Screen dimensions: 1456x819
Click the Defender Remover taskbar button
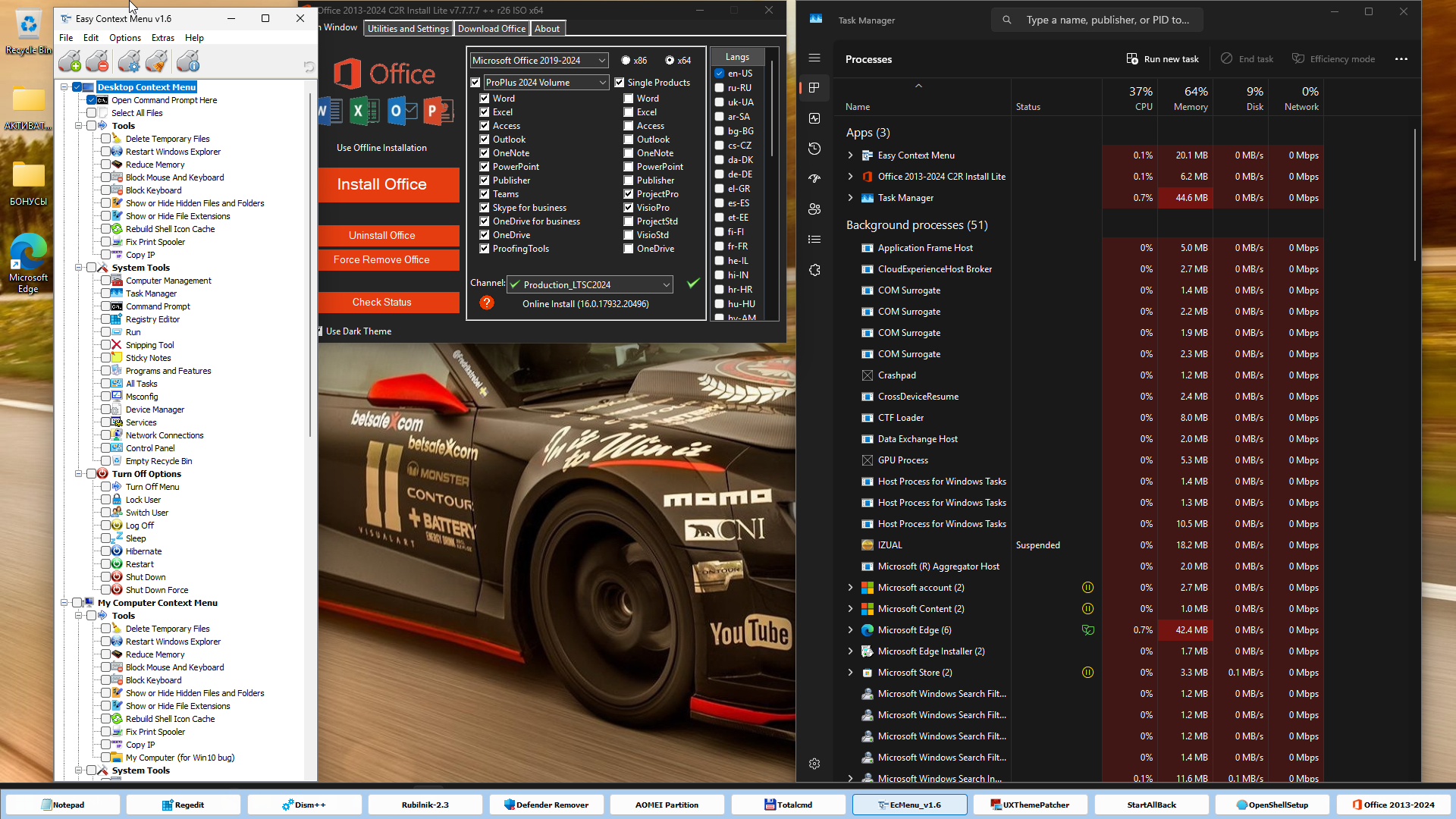547,805
